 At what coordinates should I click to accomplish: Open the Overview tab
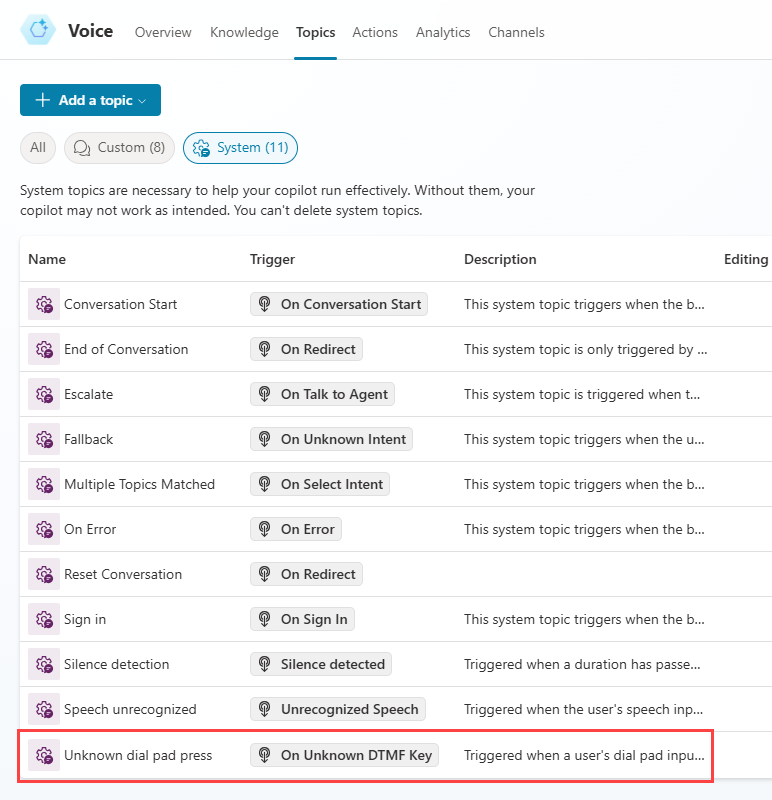click(x=163, y=32)
